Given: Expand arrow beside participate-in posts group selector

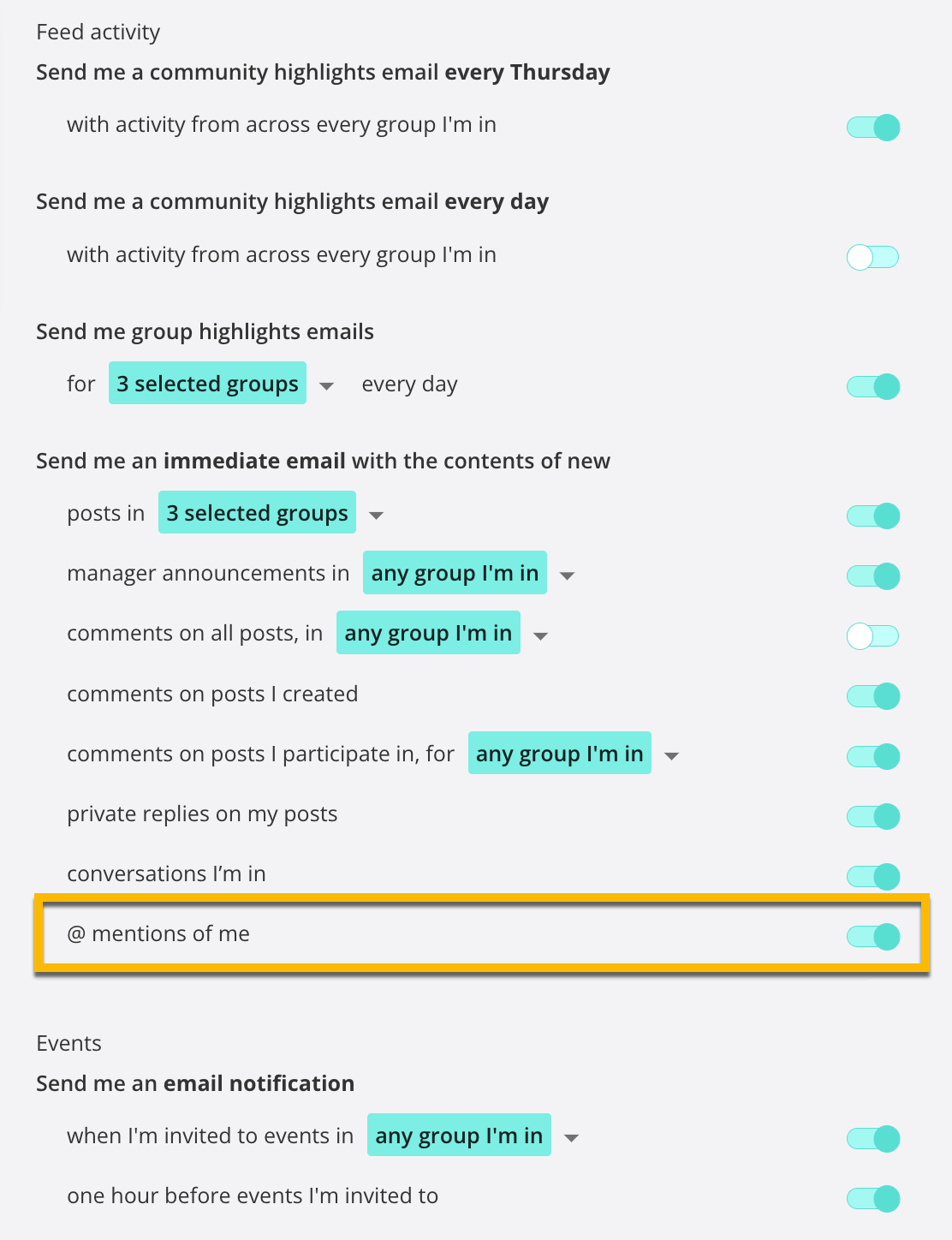Looking at the screenshot, I should click(x=672, y=756).
